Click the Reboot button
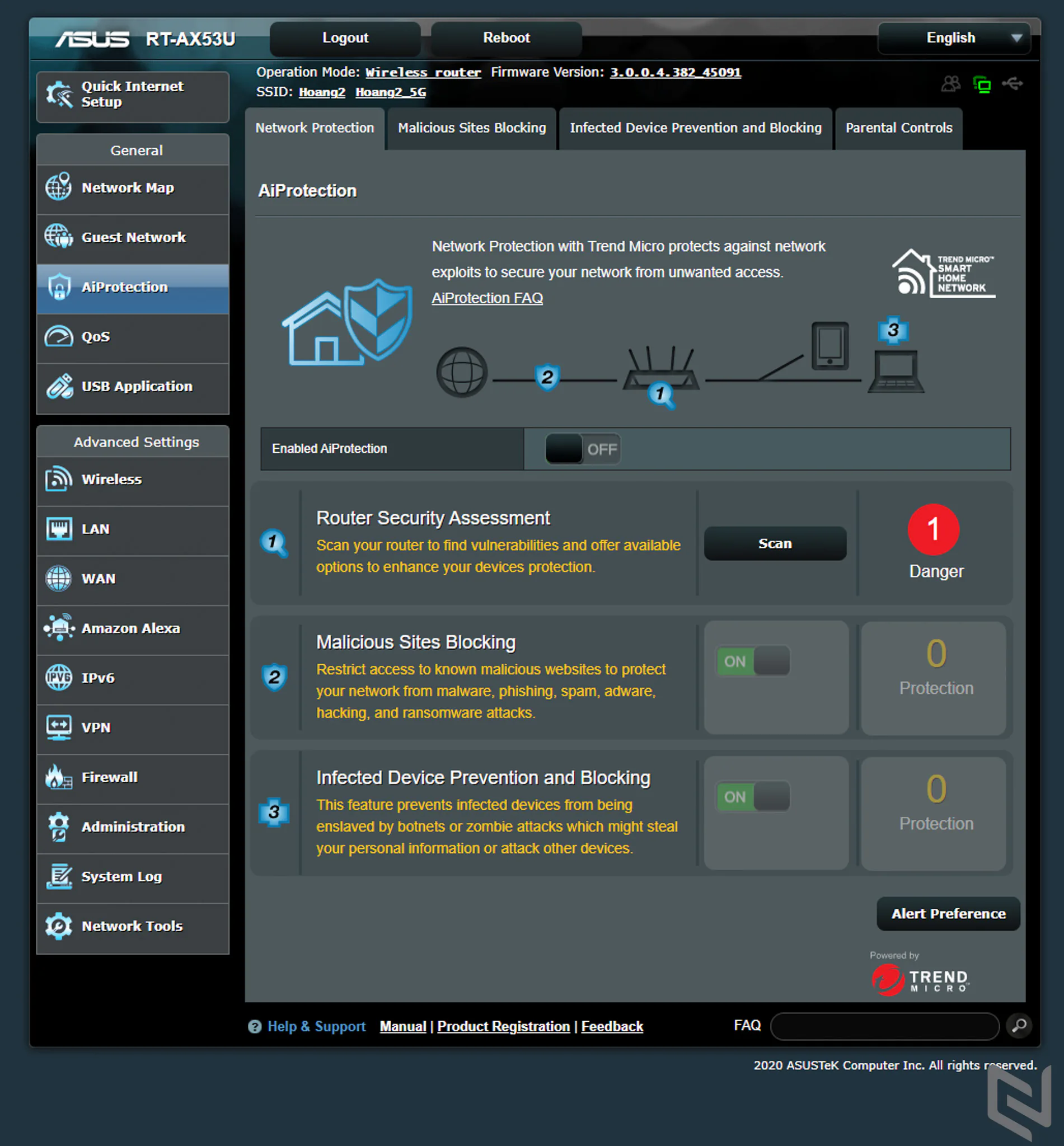Image resolution: width=1064 pixels, height=1146 pixels. point(506,38)
